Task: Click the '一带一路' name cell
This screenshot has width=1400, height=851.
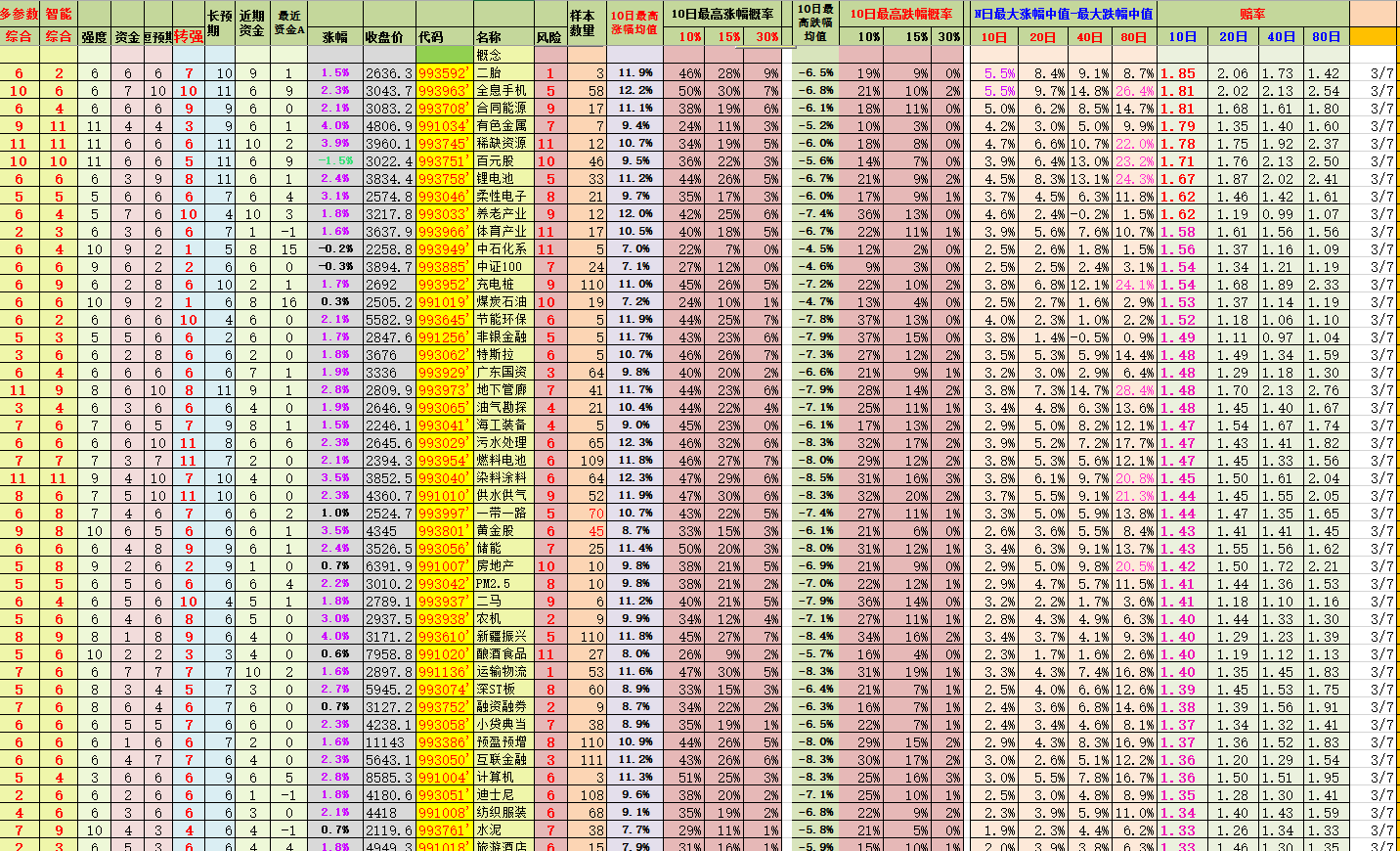Action: tap(503, 514)
